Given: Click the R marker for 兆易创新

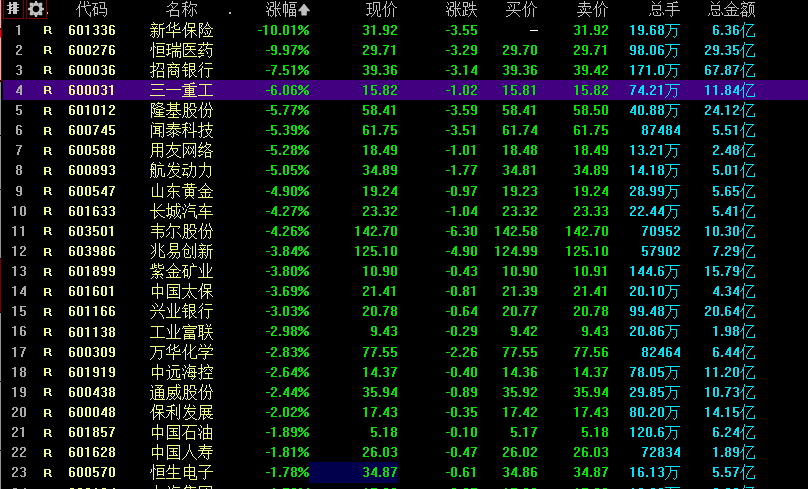Looking at the screenshot, I should (48, 252).
